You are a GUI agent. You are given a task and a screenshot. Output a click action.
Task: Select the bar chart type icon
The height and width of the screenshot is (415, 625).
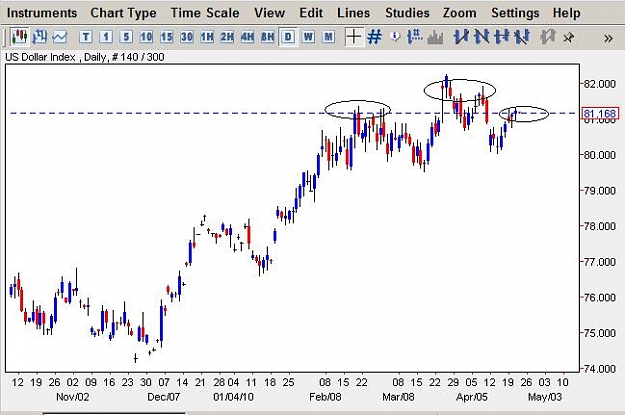tap(40, 37)
